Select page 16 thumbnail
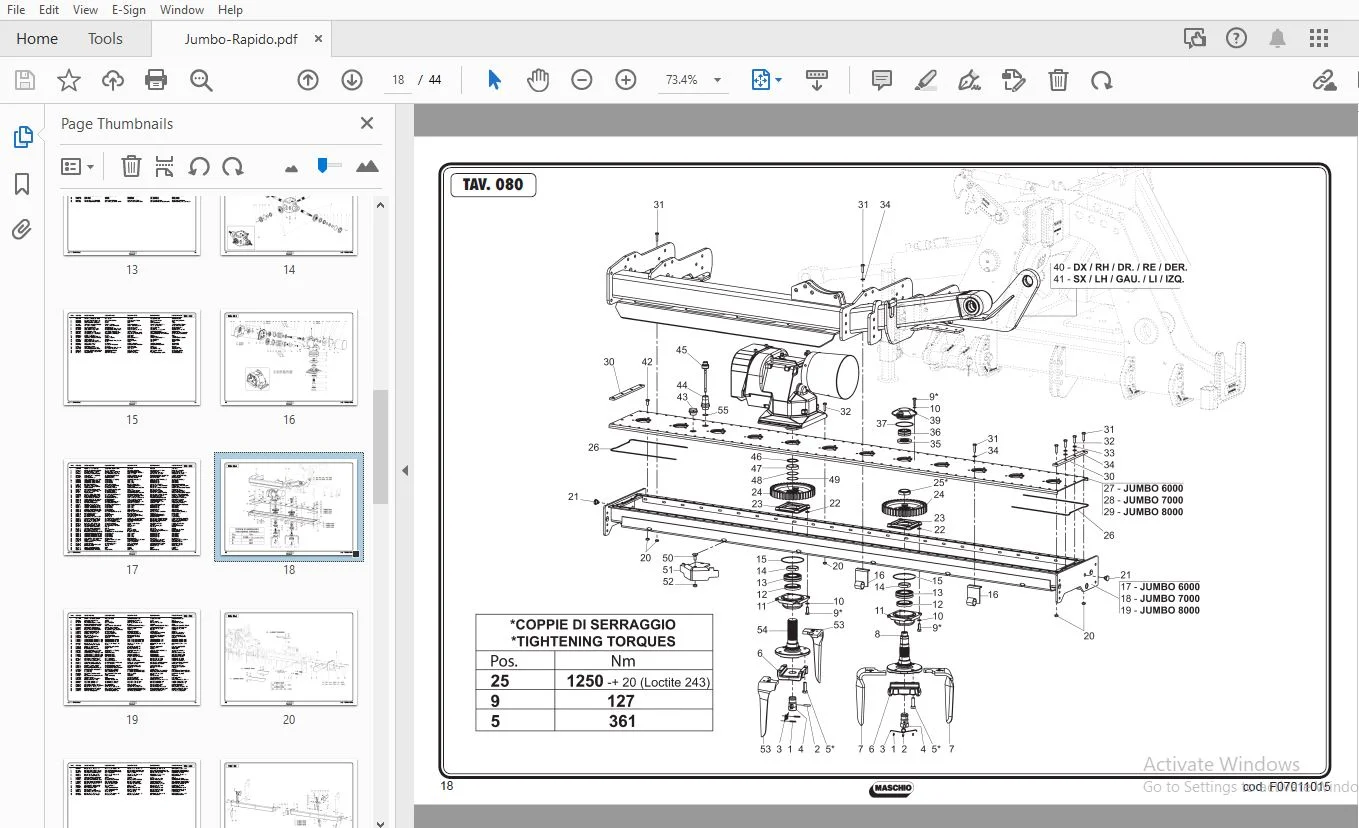The height and width of the screenshot is (828, 1359). pyautogui.click(x=288, y=358)
